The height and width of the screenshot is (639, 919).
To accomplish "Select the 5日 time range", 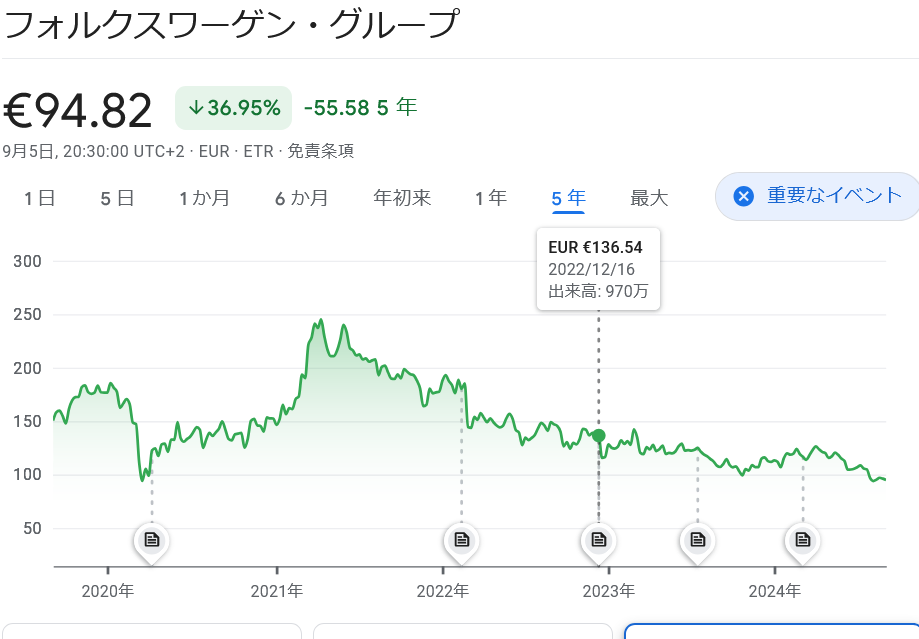I will pyautogui.click(x=117, y=197).
